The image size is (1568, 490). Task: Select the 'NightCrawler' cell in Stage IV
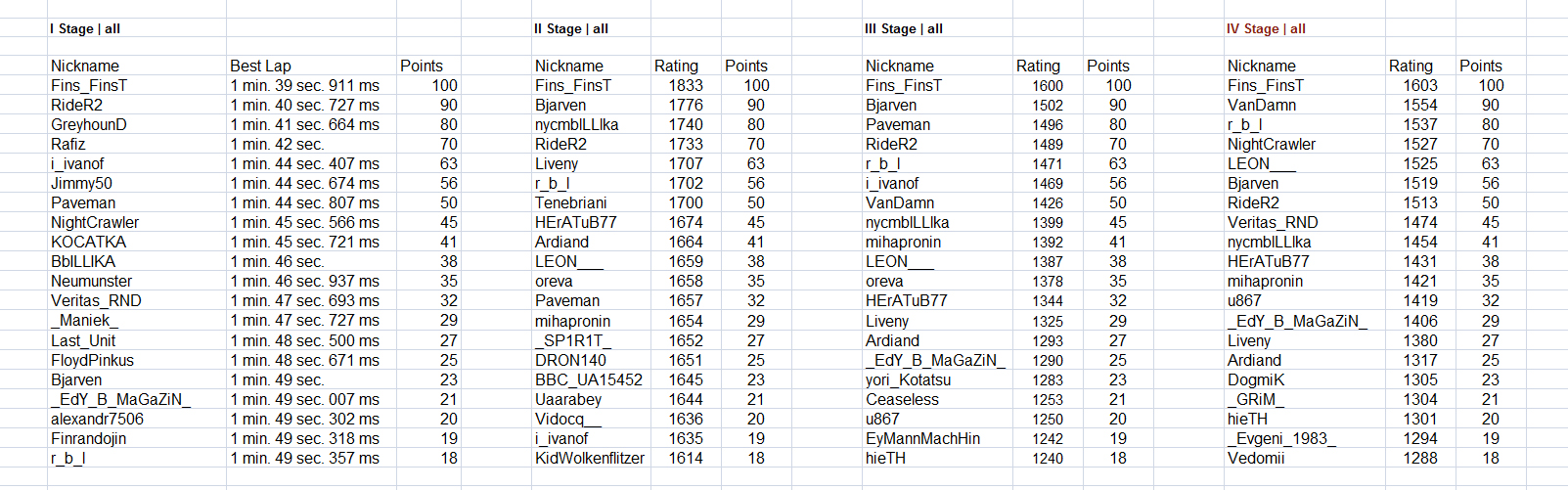click(1272, 144)
